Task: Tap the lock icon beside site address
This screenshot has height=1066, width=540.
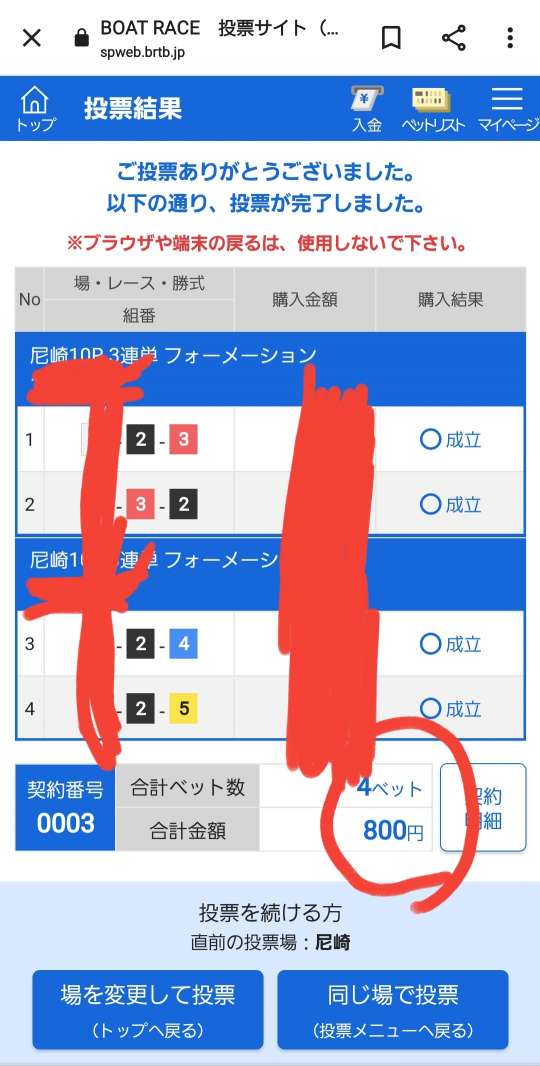Action: pyautogui.click(x=82, y=39)
